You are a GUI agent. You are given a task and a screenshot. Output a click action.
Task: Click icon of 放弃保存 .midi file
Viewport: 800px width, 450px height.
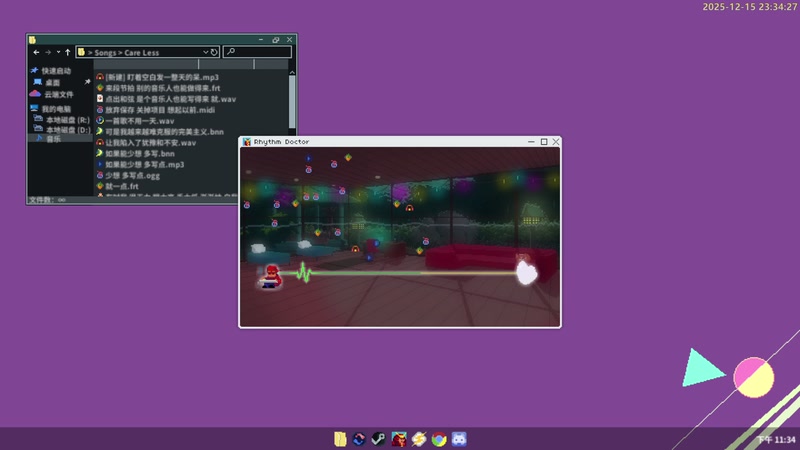coord(100,110)
